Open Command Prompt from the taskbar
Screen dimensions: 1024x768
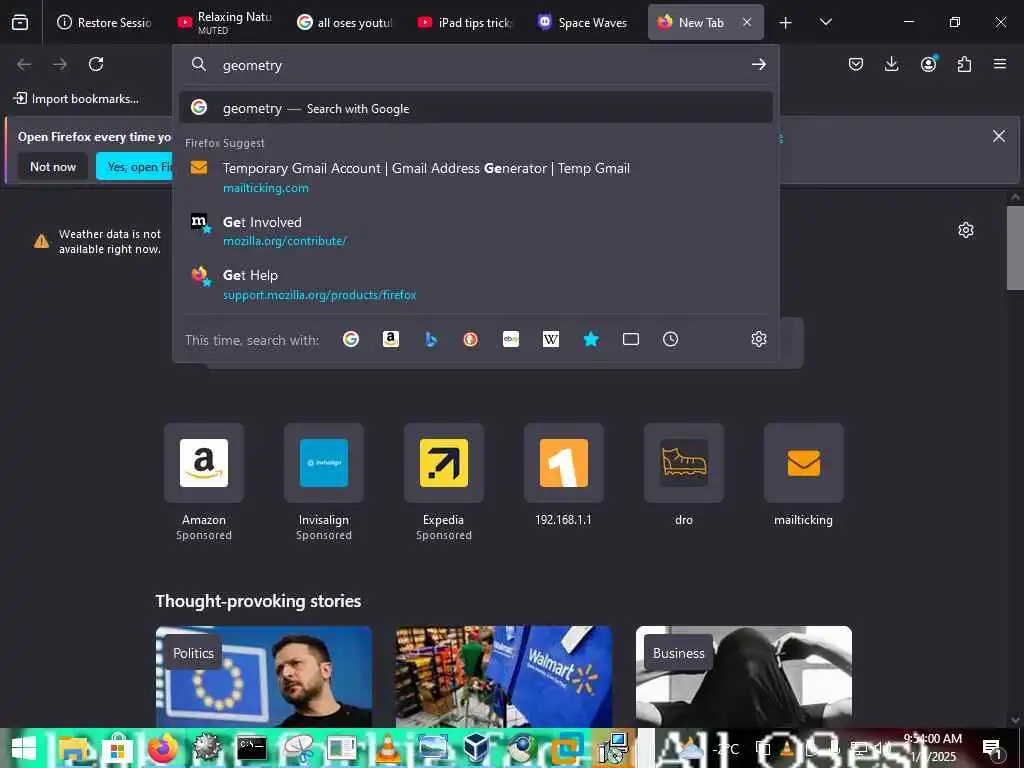[252, 748]
